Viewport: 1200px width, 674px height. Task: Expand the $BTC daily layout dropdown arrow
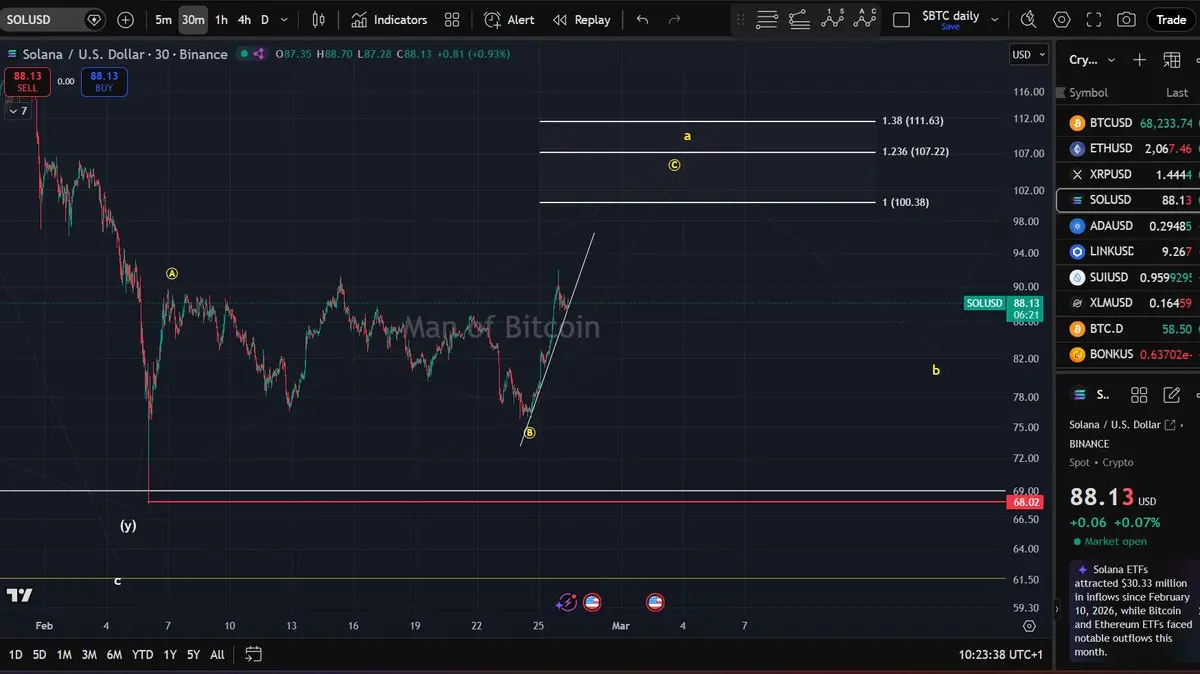tap(995, 19)
